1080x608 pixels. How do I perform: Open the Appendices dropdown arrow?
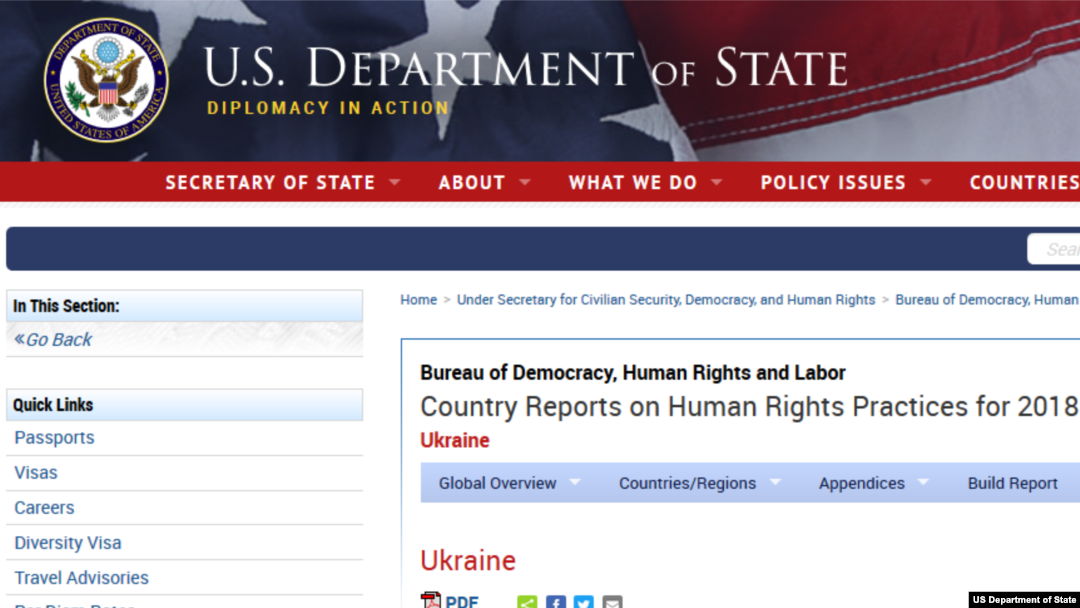click(923, 482)
